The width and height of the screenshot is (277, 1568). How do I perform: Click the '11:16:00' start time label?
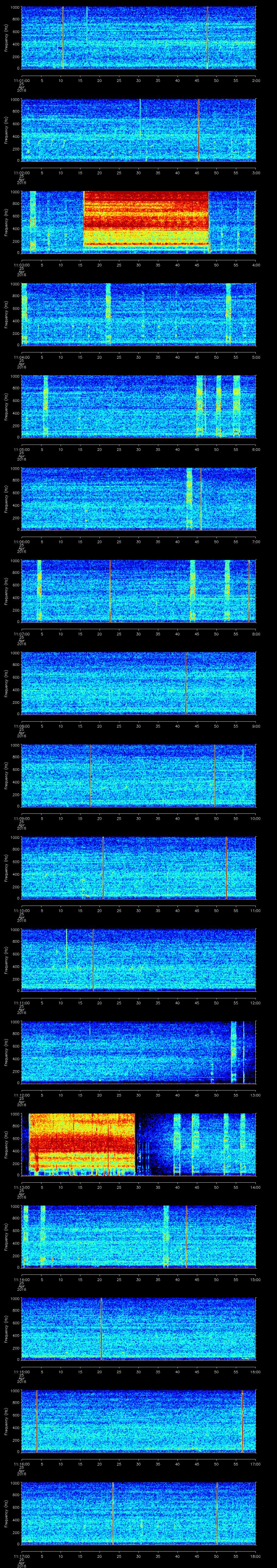click(21, 1463)
